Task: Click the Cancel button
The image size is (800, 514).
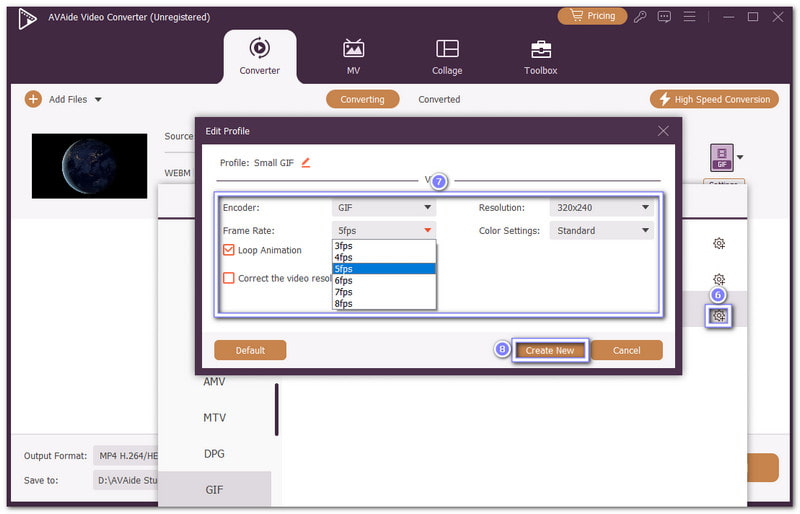Action: [626, 350]
